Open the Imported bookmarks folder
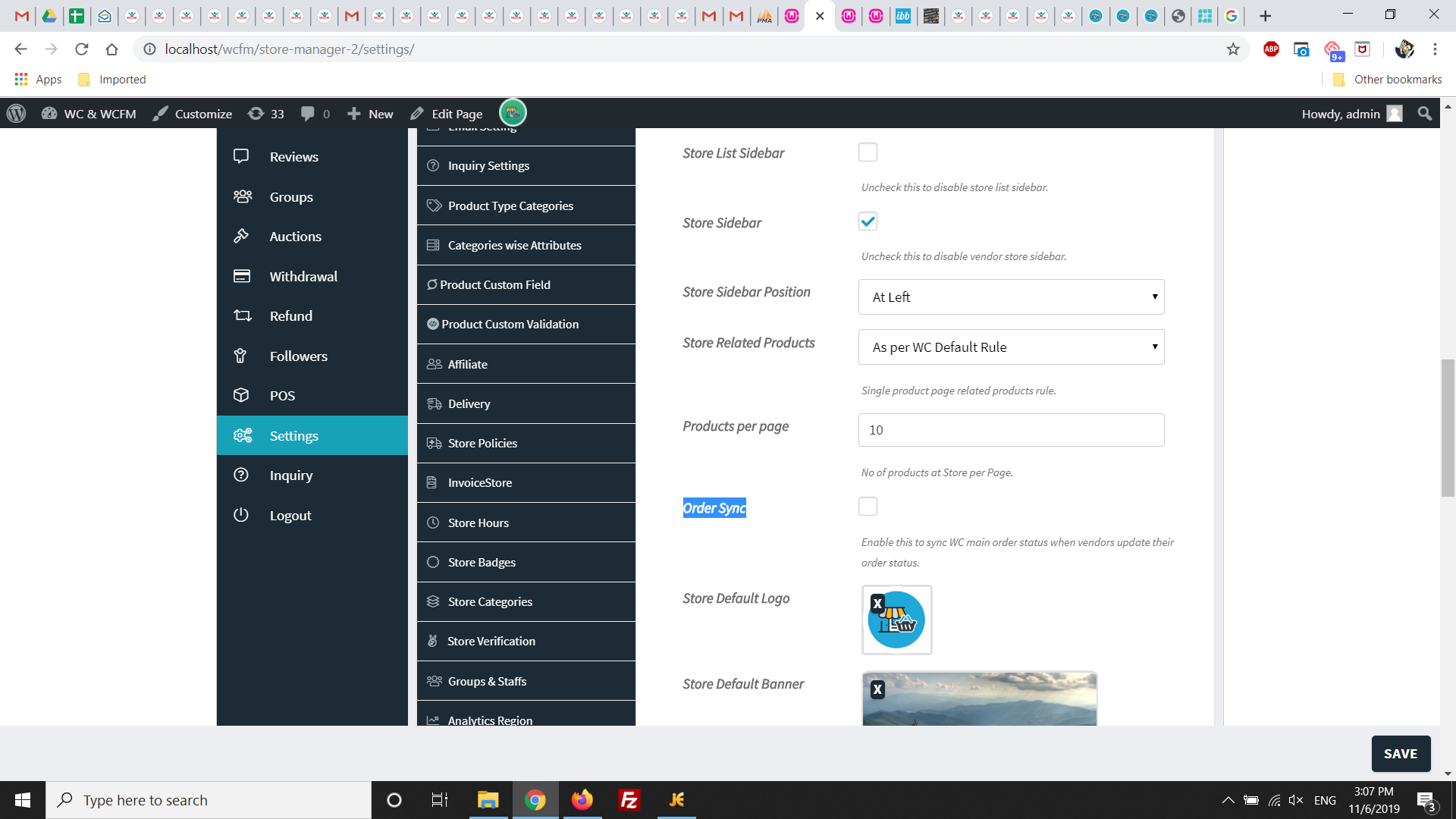The height and width of the screenshot is (819, 1456). point(111,80)
